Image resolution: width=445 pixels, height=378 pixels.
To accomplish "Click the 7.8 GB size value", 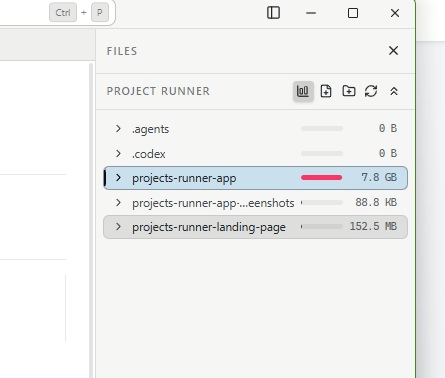I will pyautogui.click(x=379, y=177).
